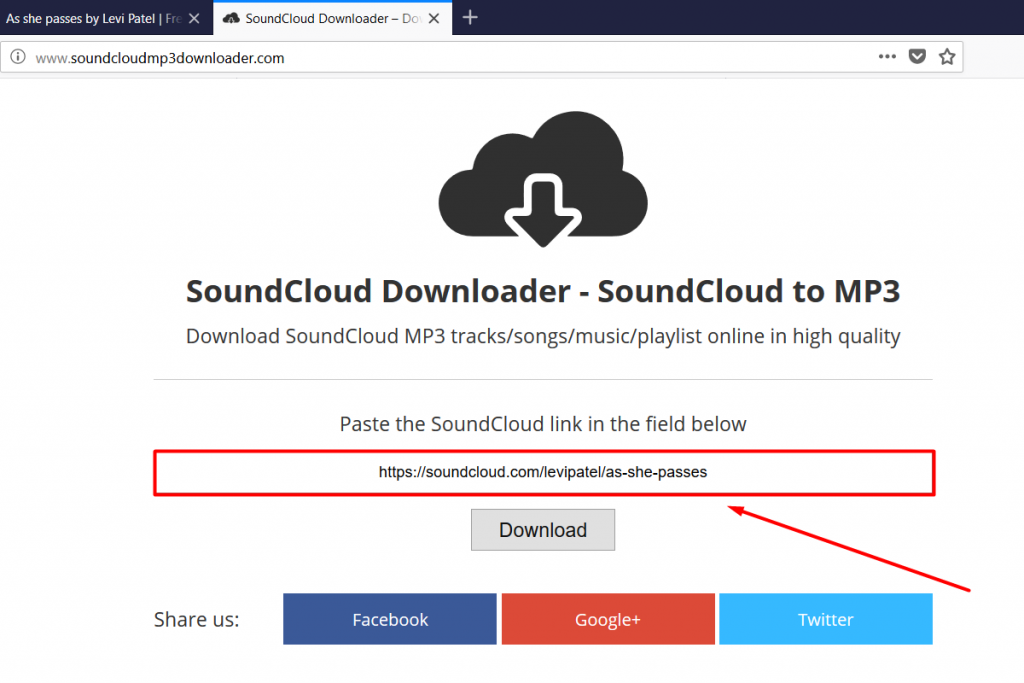
Task: Open the page actions three-dot menu
Action: 887,57
